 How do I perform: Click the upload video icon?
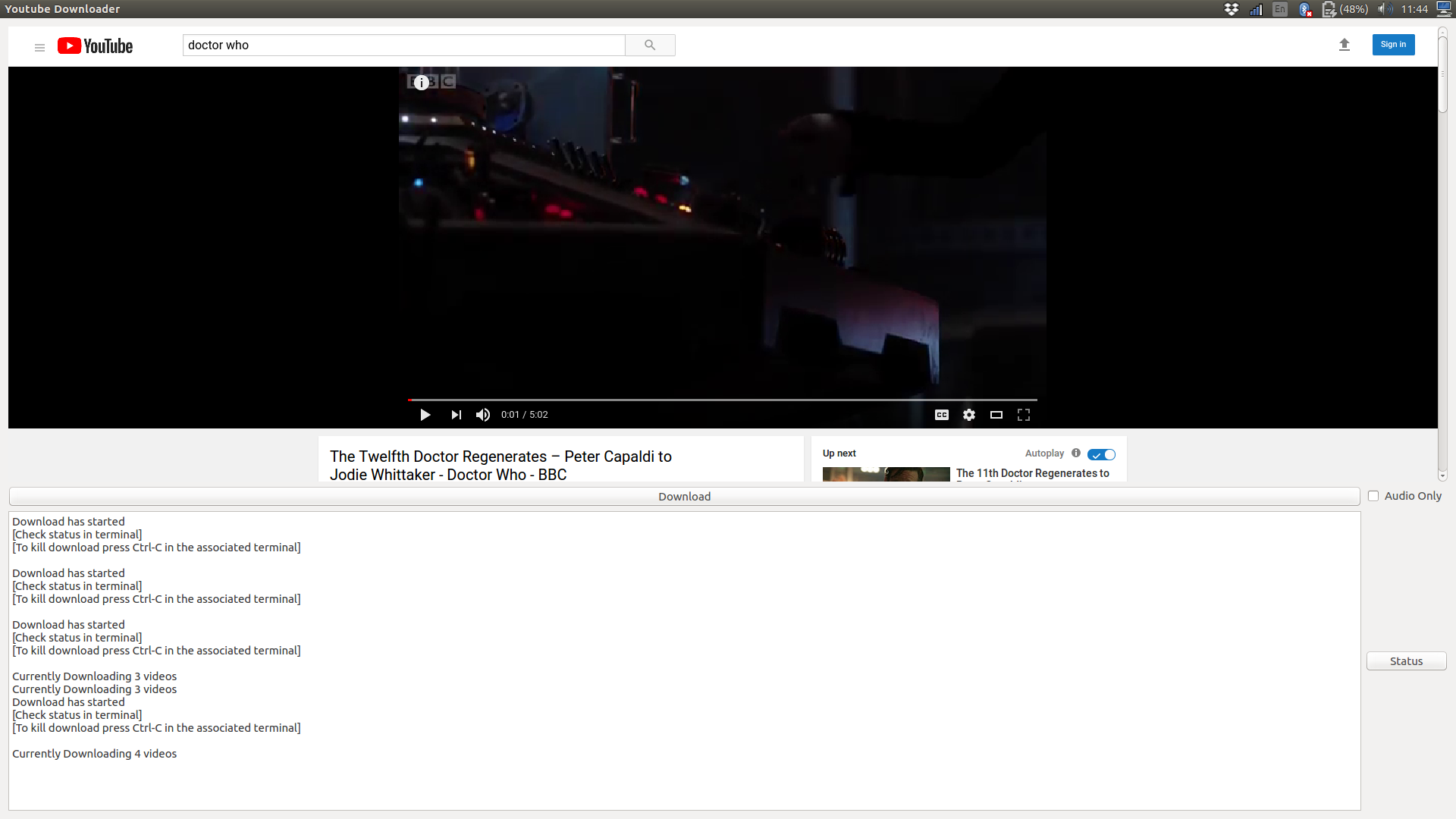click(1344, 45)
